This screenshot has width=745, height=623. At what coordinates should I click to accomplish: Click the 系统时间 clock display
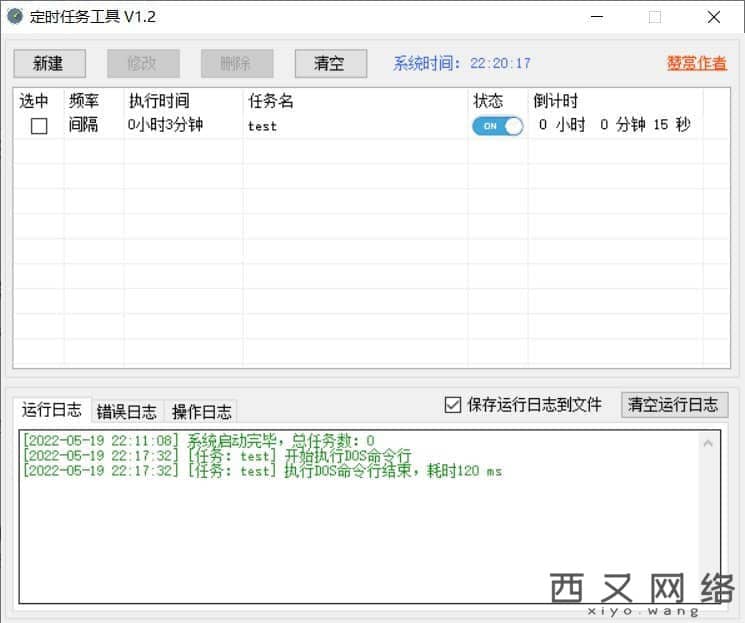click(462, 63)
